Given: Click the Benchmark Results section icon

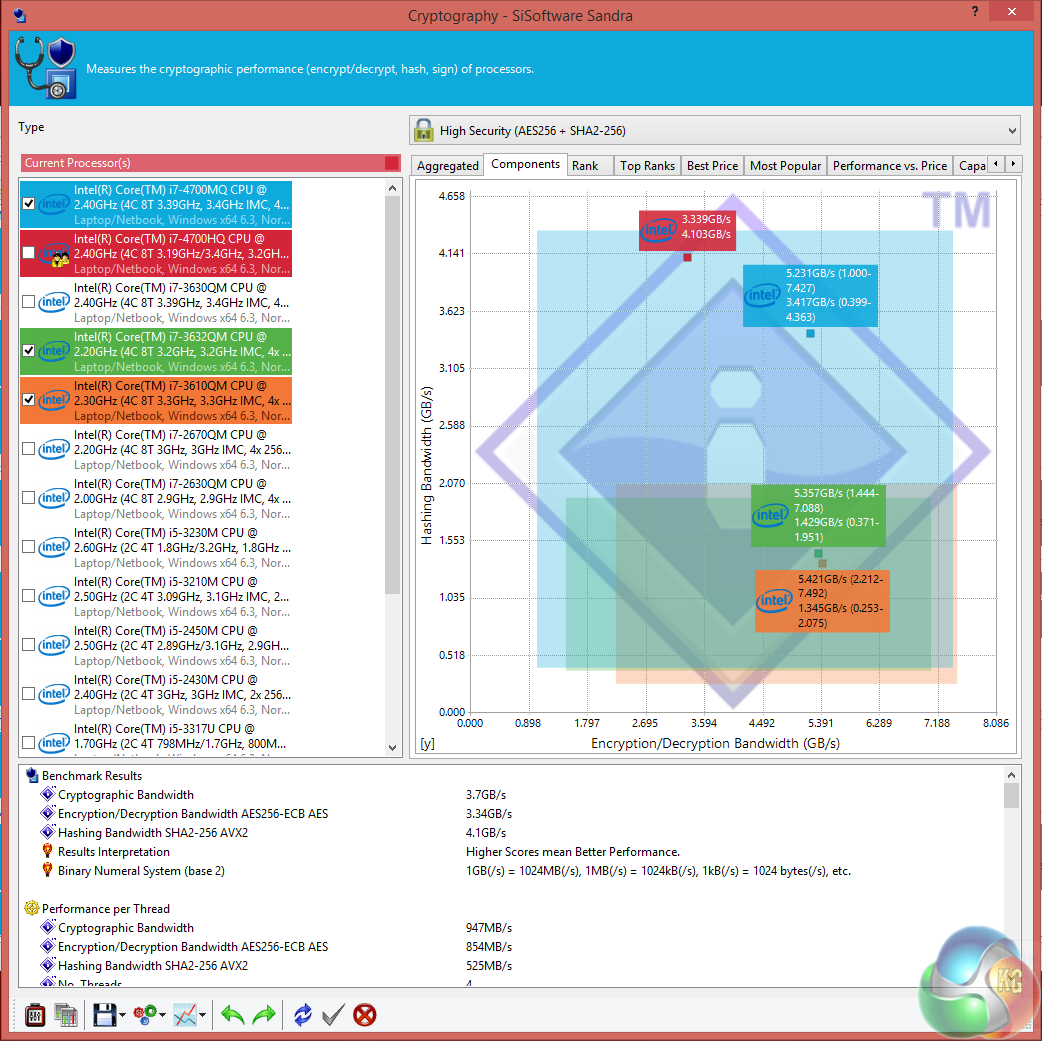Looking at the screenshot, I should point(31,775).
